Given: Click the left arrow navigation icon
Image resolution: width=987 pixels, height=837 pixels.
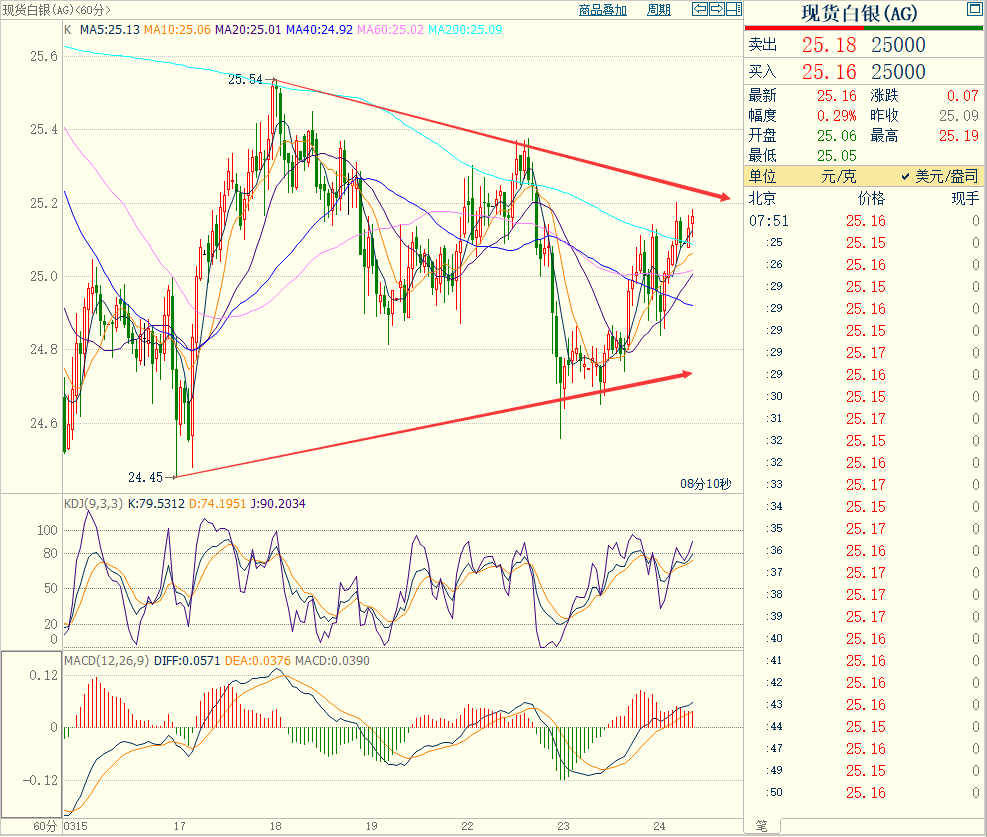Looking at the screenshot, I should coord(701,9).
